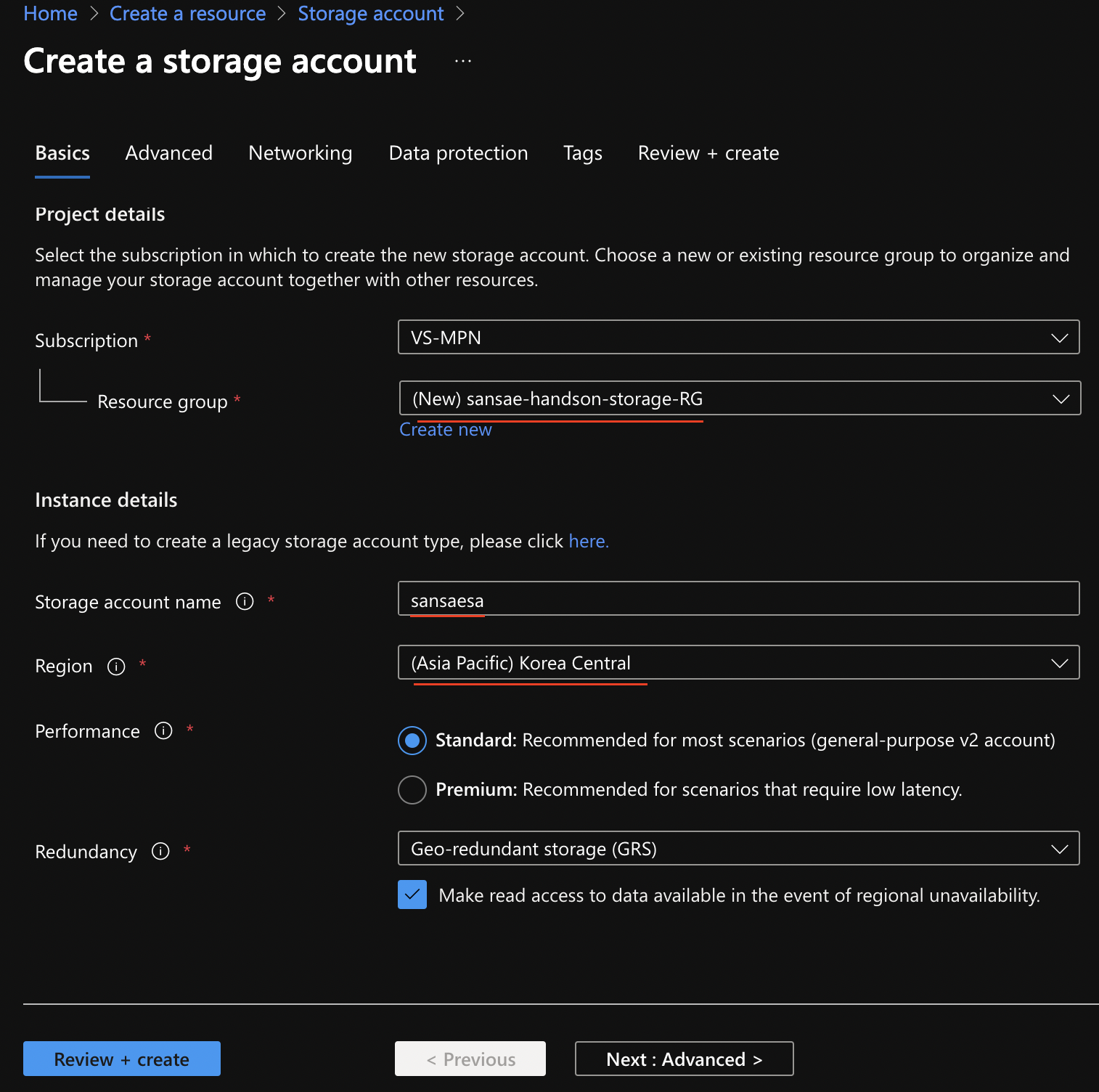Click the blue Review + create button

122,1059
